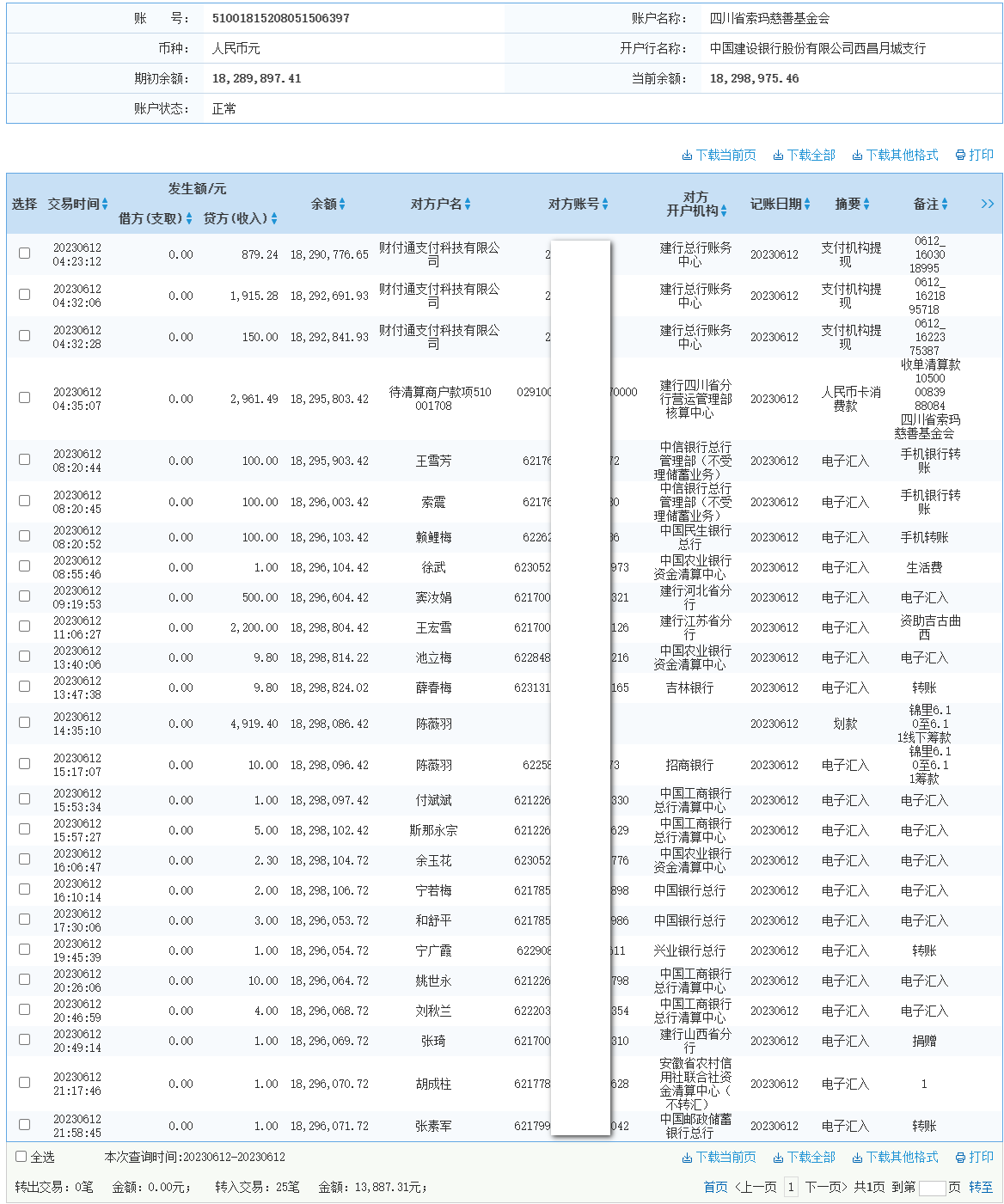Click balance 18,296,071.72 cell
This screenshot has width=1004, height=1204.
click(329, 1126)
